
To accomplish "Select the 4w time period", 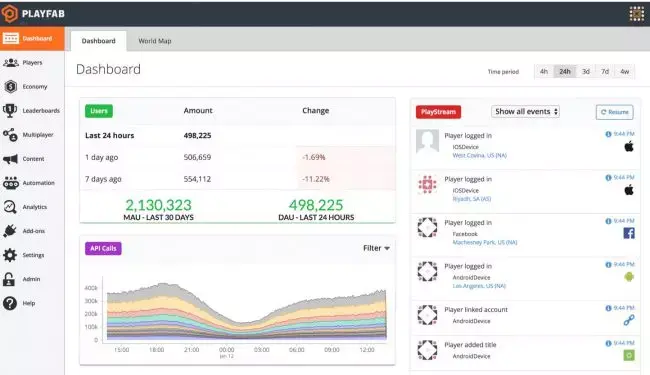I will tap(624, 72).
